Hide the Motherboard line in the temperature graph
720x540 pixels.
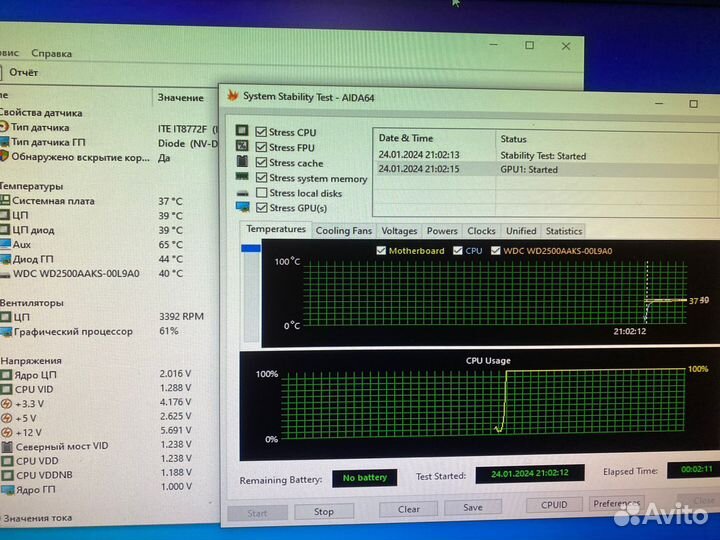point(381,250)
